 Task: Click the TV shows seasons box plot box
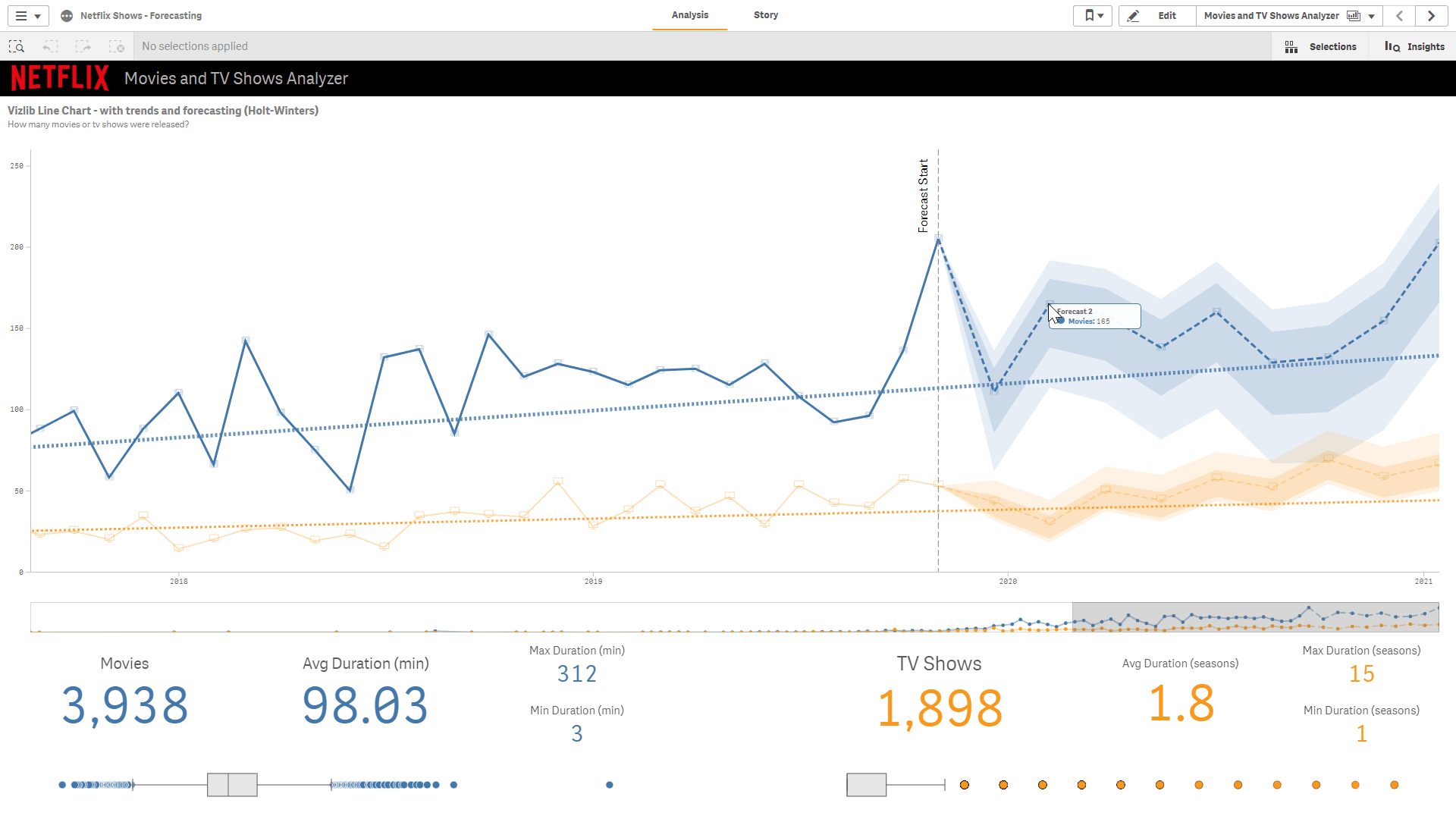point(867,785)
